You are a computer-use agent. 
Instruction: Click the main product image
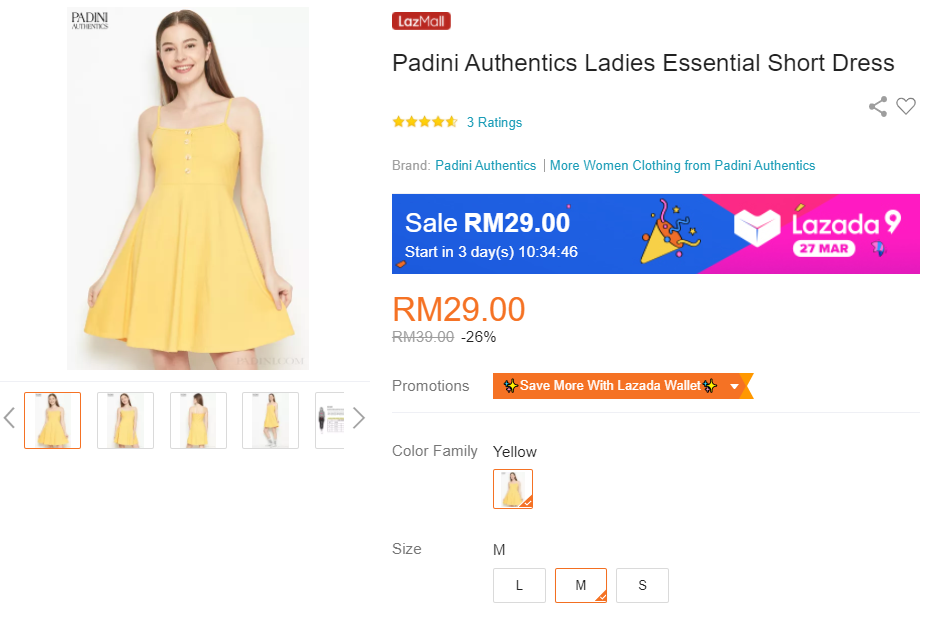(x=188, y=188)
